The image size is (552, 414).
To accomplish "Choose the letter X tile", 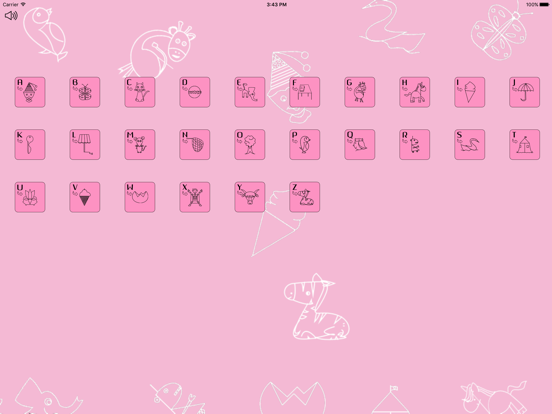I will click(x=195, y=197).
